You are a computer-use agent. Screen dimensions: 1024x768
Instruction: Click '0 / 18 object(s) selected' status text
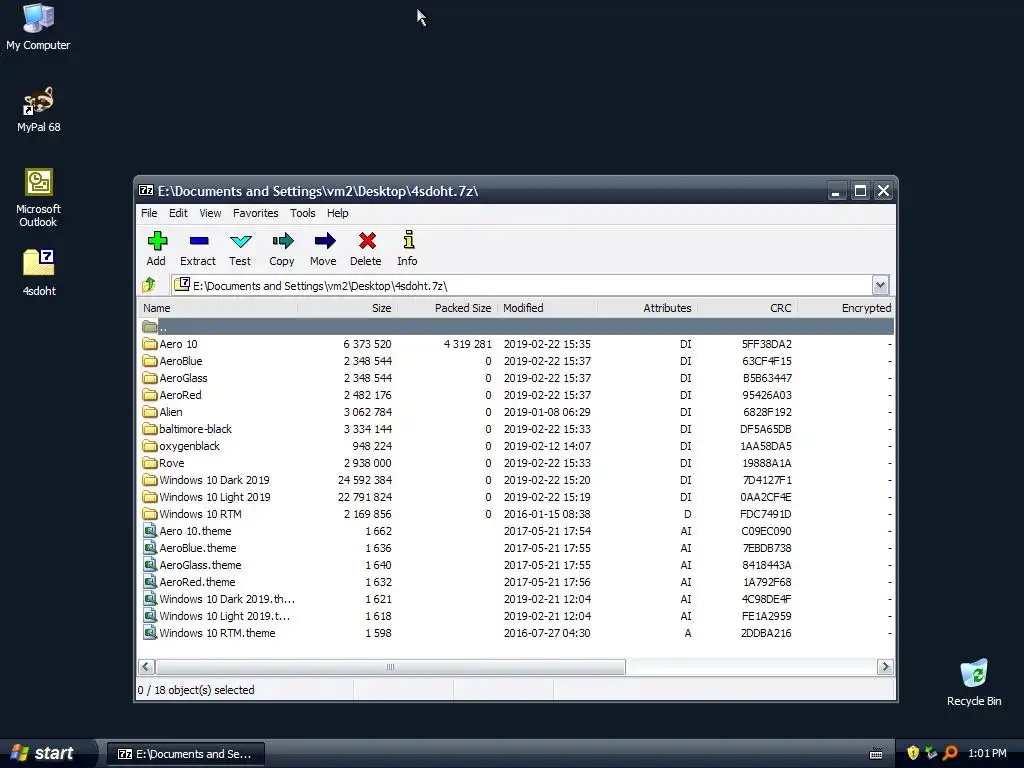(196, 690)
